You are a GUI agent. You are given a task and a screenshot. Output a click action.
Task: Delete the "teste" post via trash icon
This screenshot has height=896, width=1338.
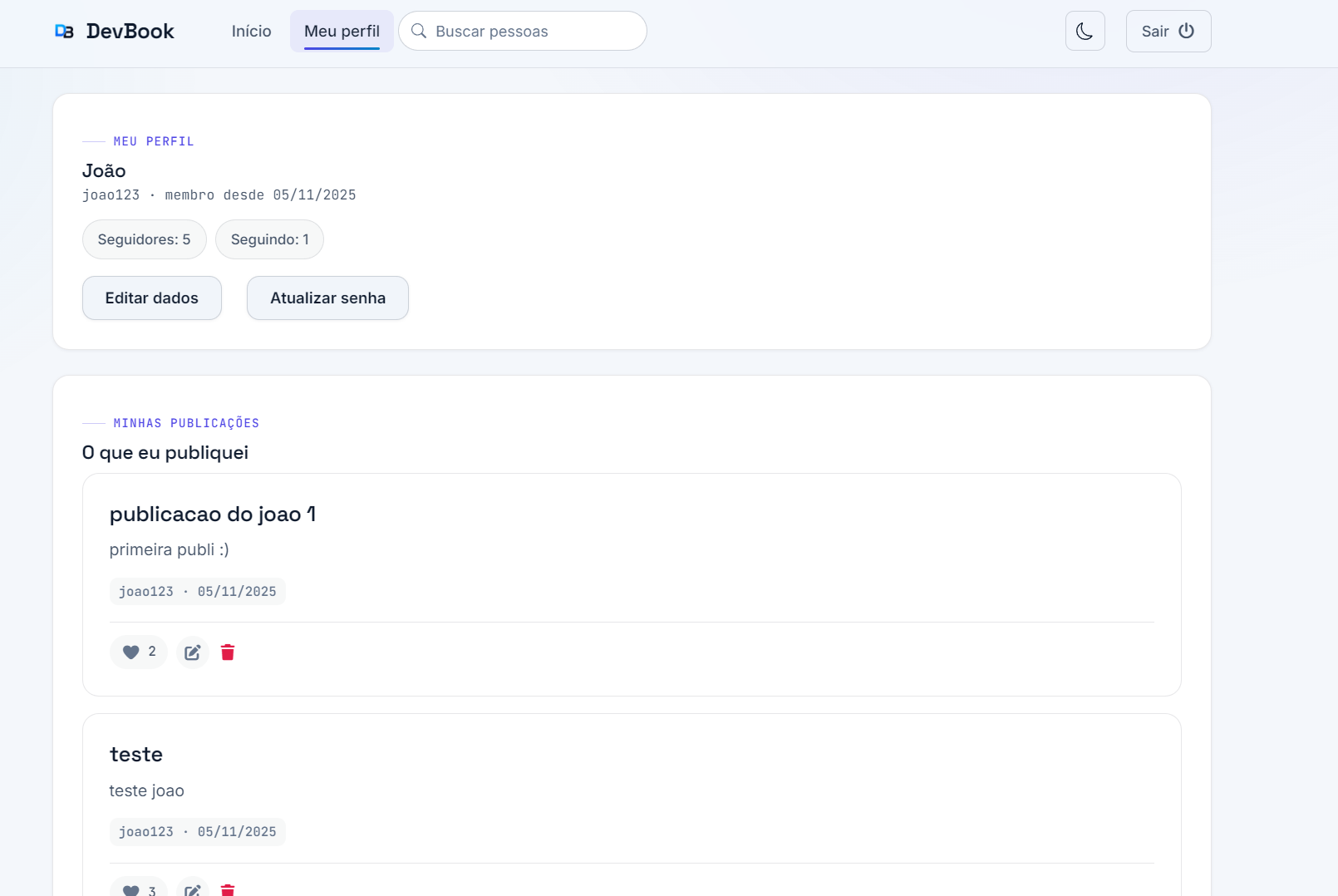228,889
